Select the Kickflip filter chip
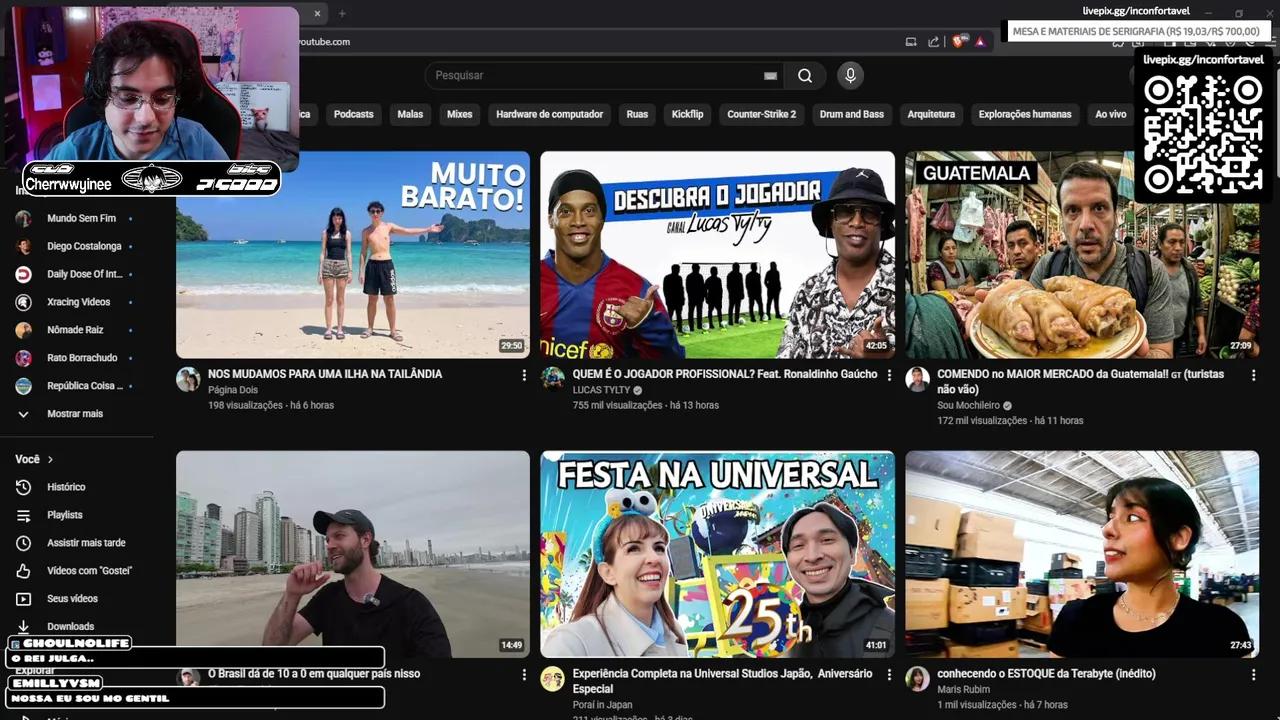Viewport: 1280px width, 720px height. pos(687,114)
